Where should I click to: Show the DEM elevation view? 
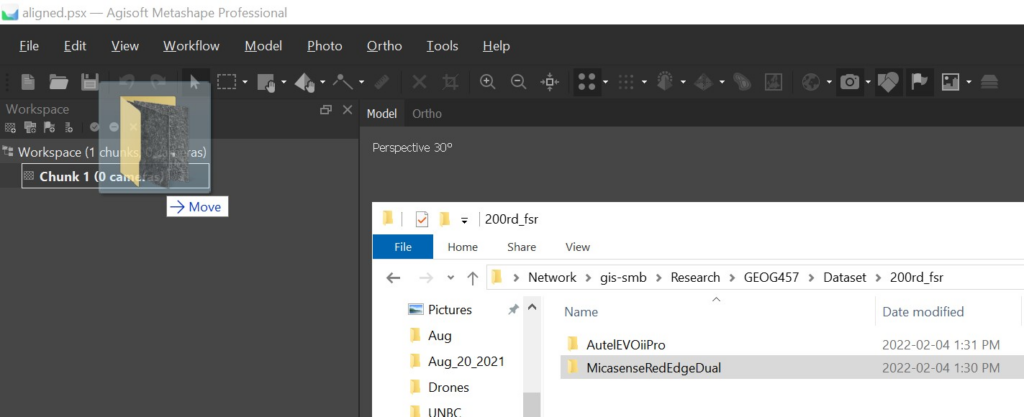(742, 82)
